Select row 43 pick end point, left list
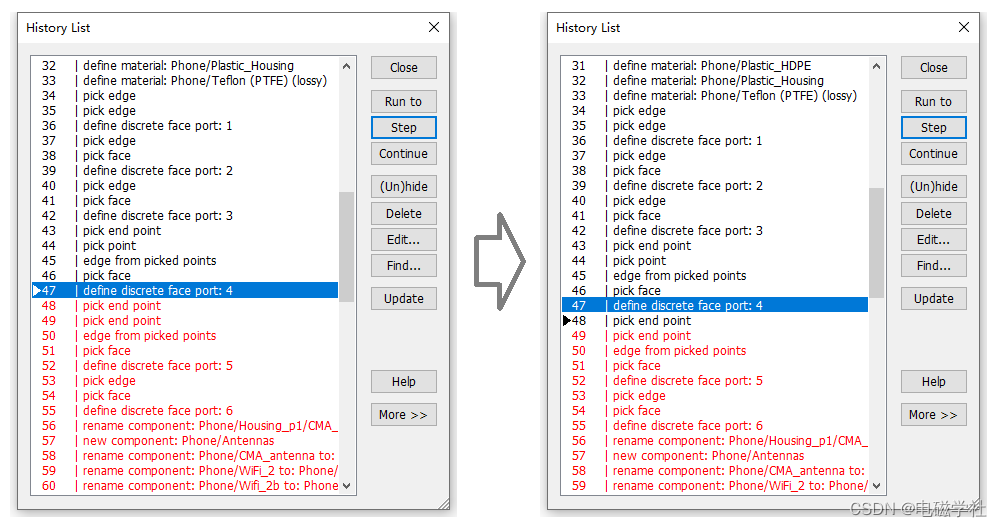Screen dimensions: 1002x527 pos(185,231)
